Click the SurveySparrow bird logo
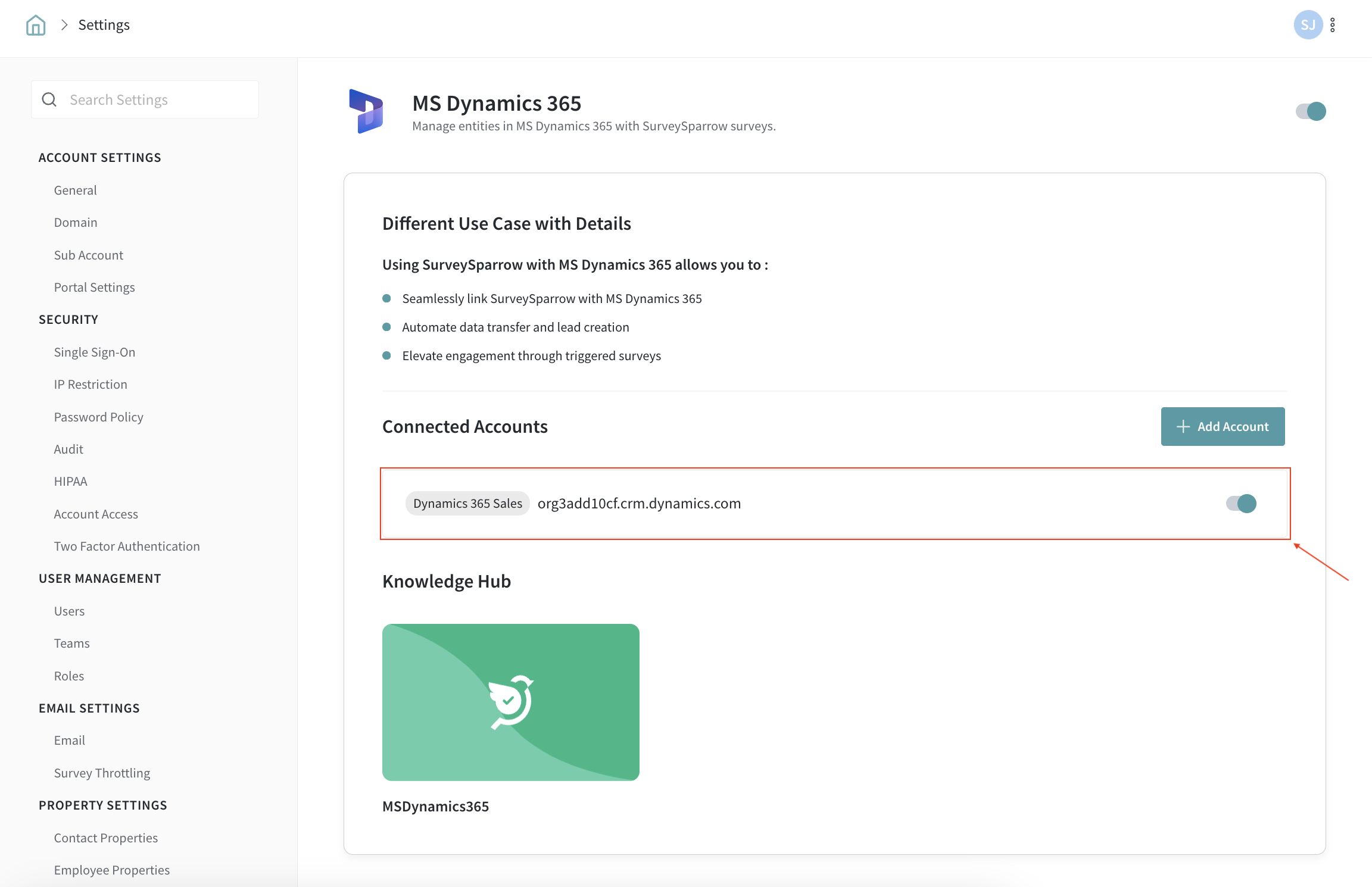 tap(511, 701)
